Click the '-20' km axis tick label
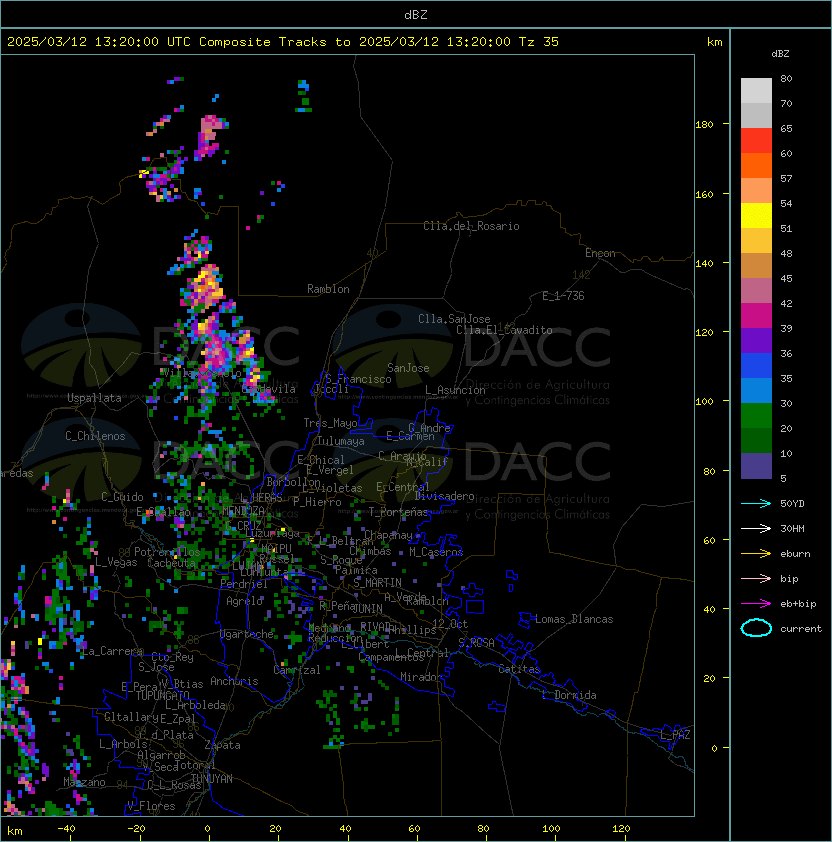 [136, 829]
